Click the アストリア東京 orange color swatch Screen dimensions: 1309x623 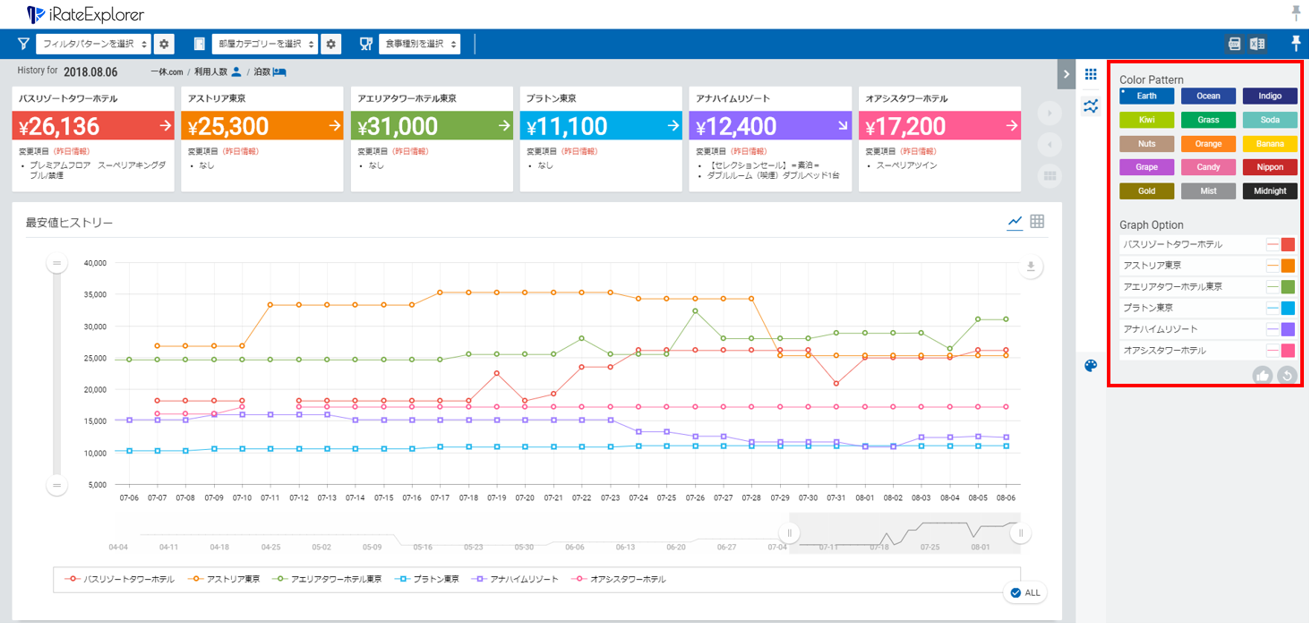[x=1287, y=266]
